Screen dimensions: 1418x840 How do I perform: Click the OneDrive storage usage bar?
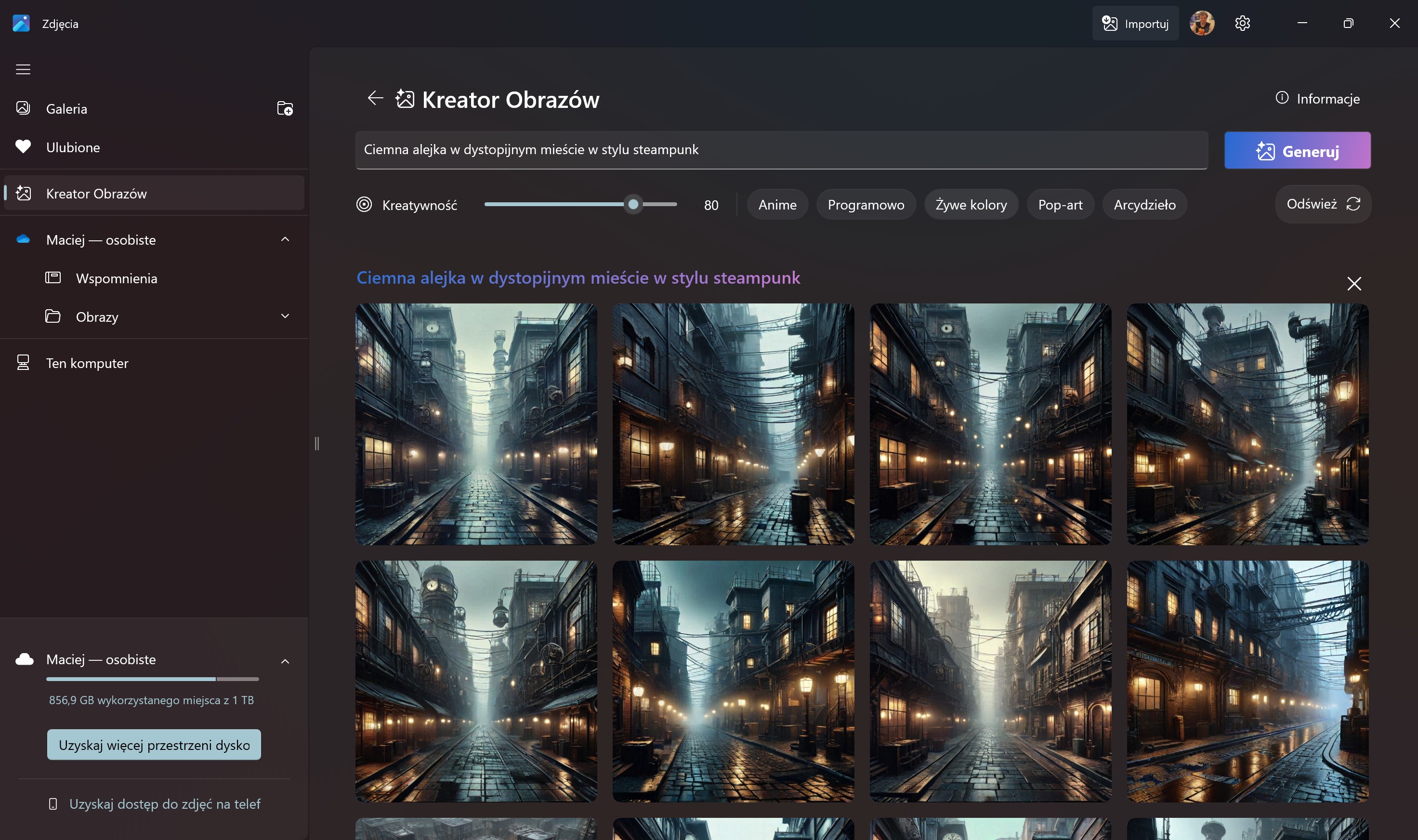[x=152, y=679]
